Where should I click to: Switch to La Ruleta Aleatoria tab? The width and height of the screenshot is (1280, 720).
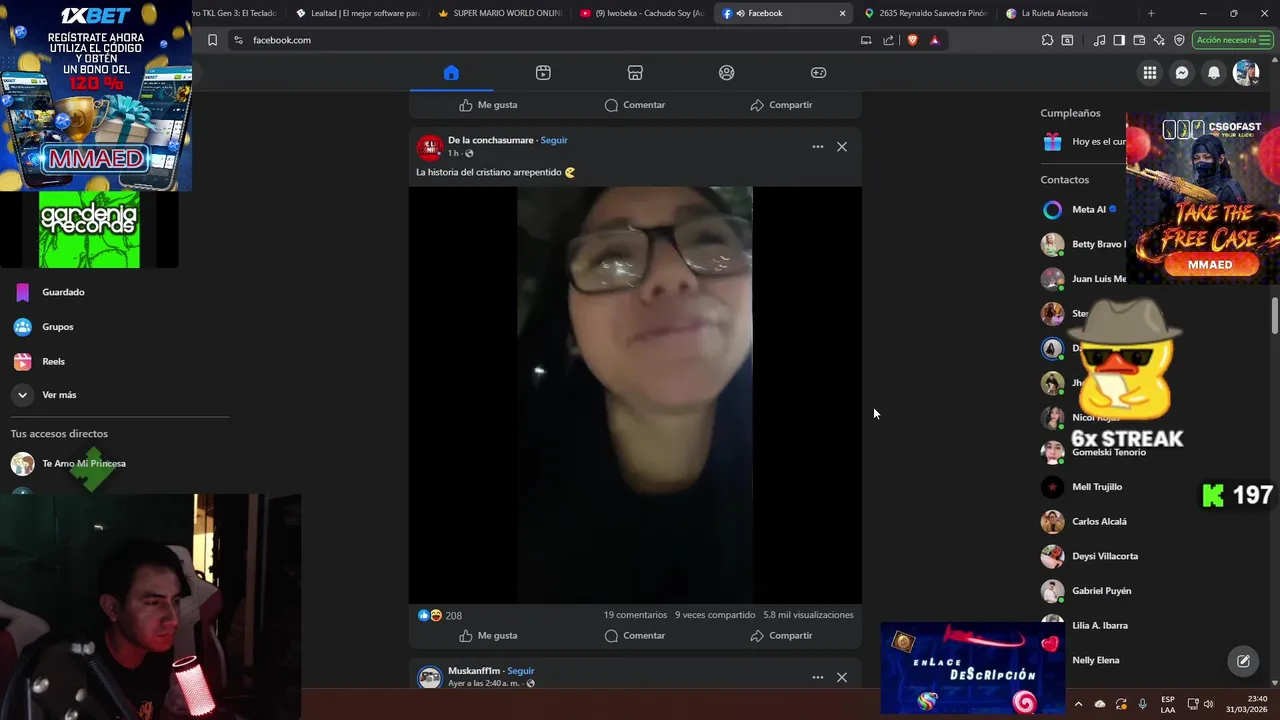[1068, 13]
